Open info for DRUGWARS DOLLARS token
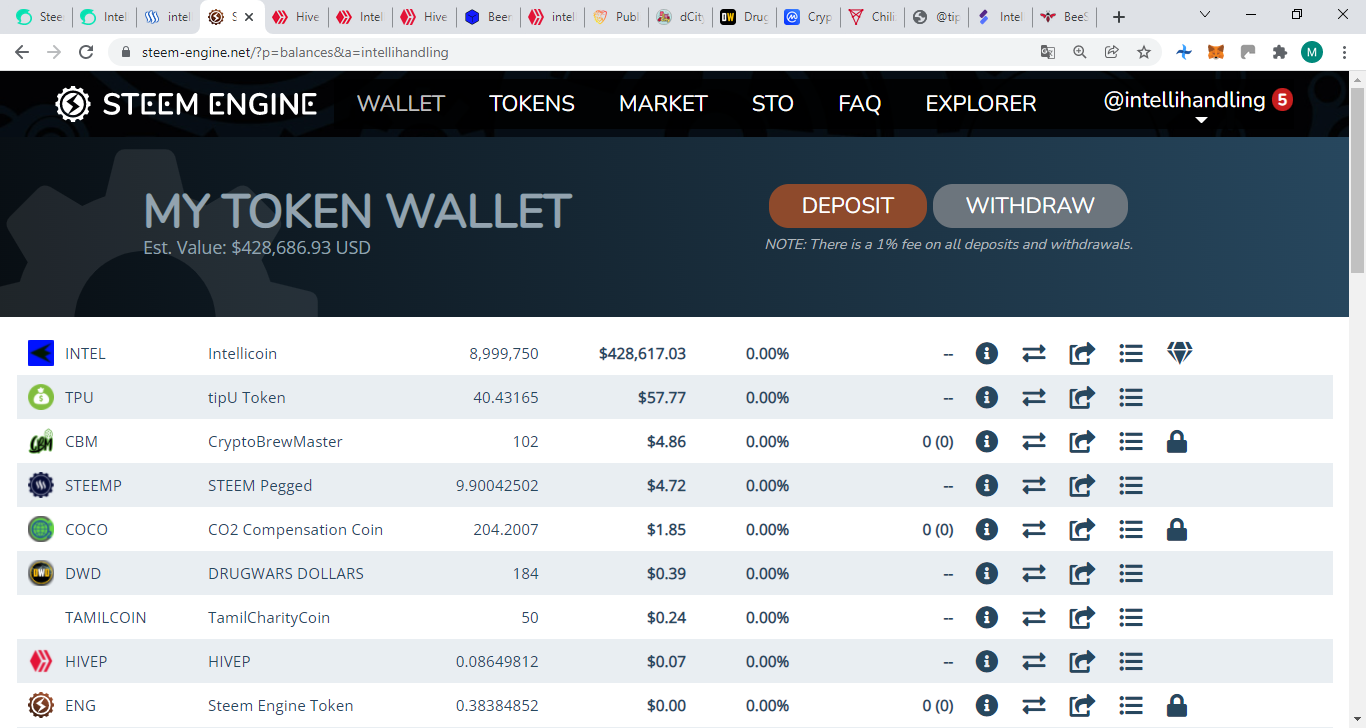The height and width of the screenshot is (728, 1366). pos(987,573)
